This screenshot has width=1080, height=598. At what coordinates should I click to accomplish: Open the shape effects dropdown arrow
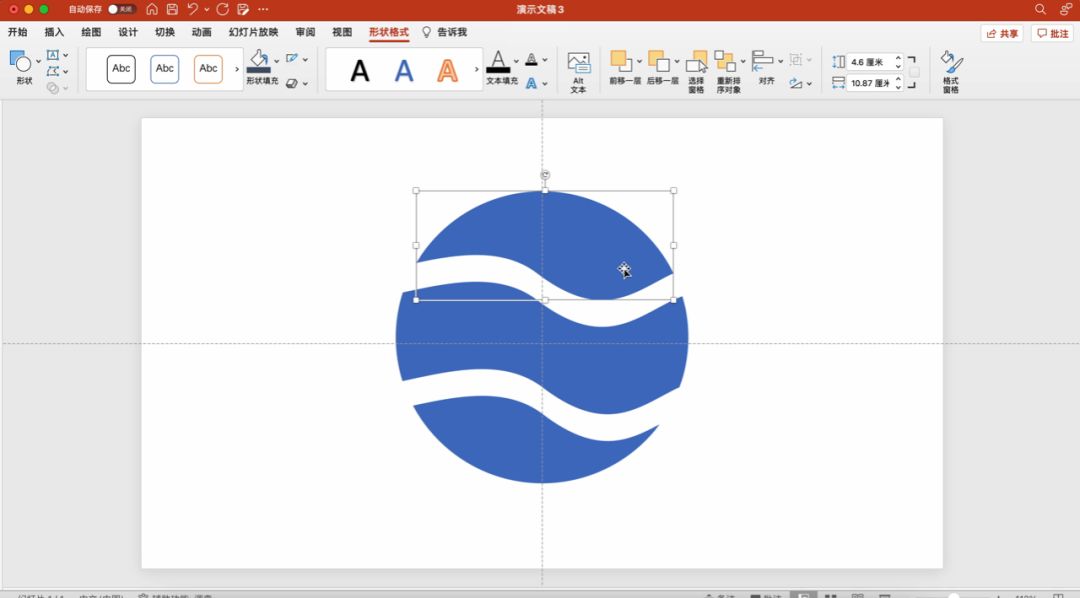coord(305,83)
